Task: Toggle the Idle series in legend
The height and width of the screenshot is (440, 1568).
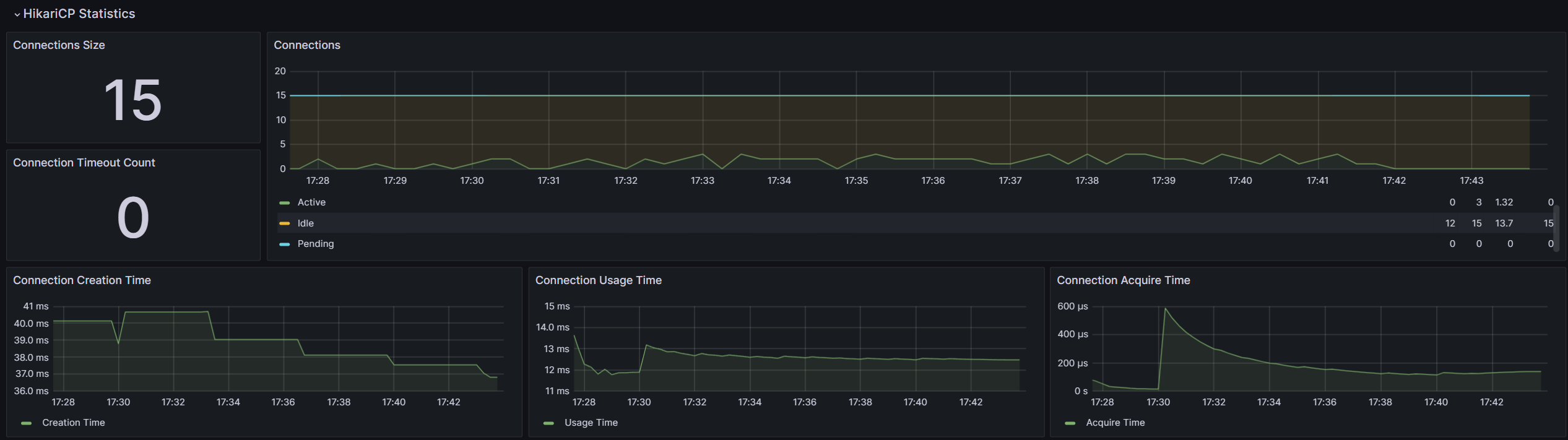Action: (306, 223)
